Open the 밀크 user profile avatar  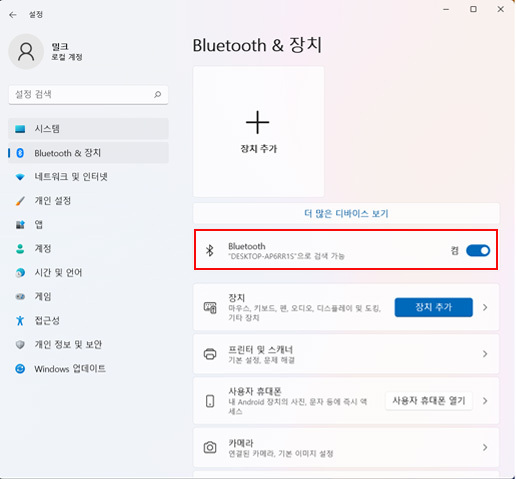(x=26, y=52)
